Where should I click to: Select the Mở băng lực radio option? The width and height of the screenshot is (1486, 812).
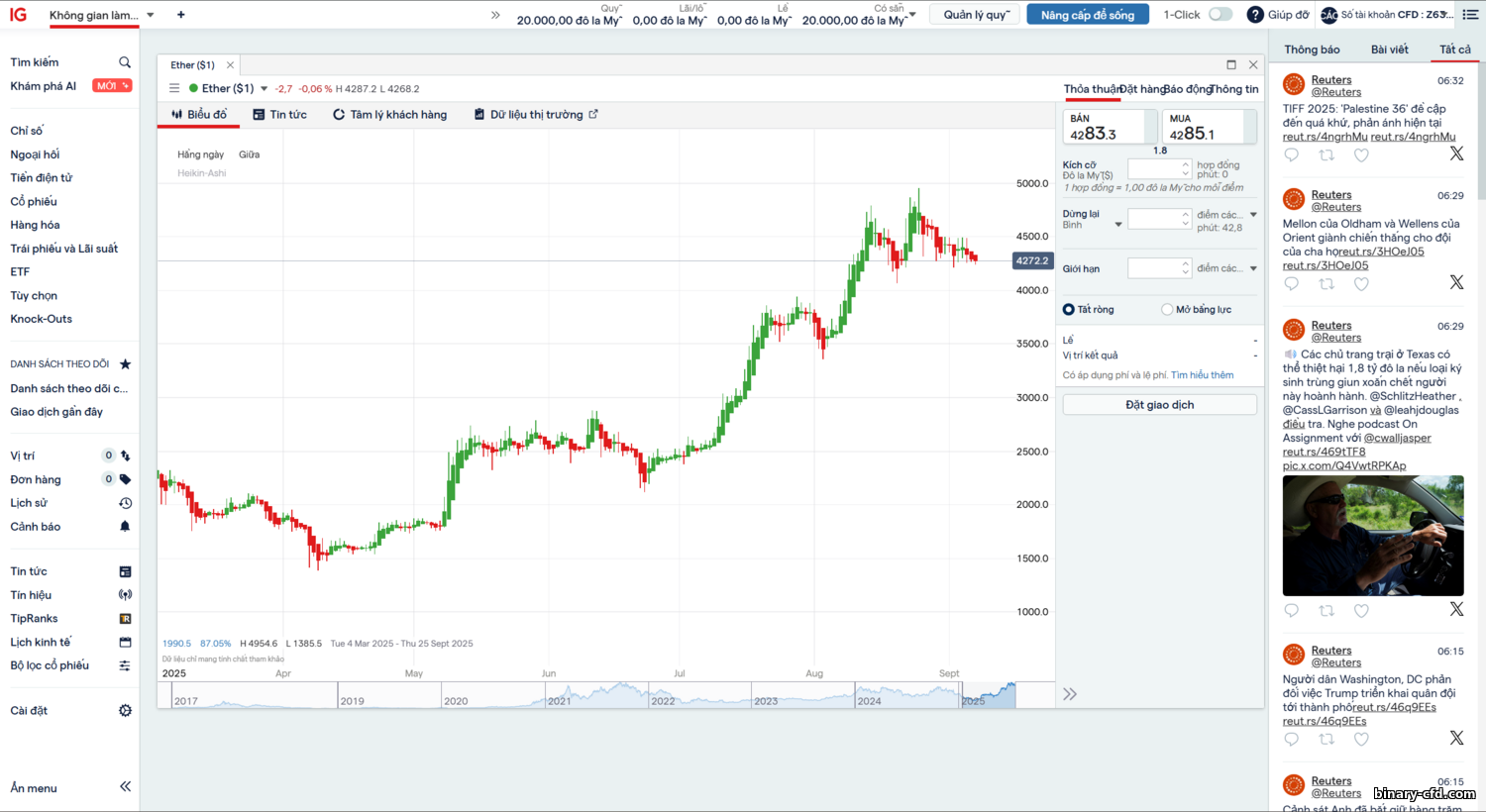pyautogui.click(x=1167, y=310)
